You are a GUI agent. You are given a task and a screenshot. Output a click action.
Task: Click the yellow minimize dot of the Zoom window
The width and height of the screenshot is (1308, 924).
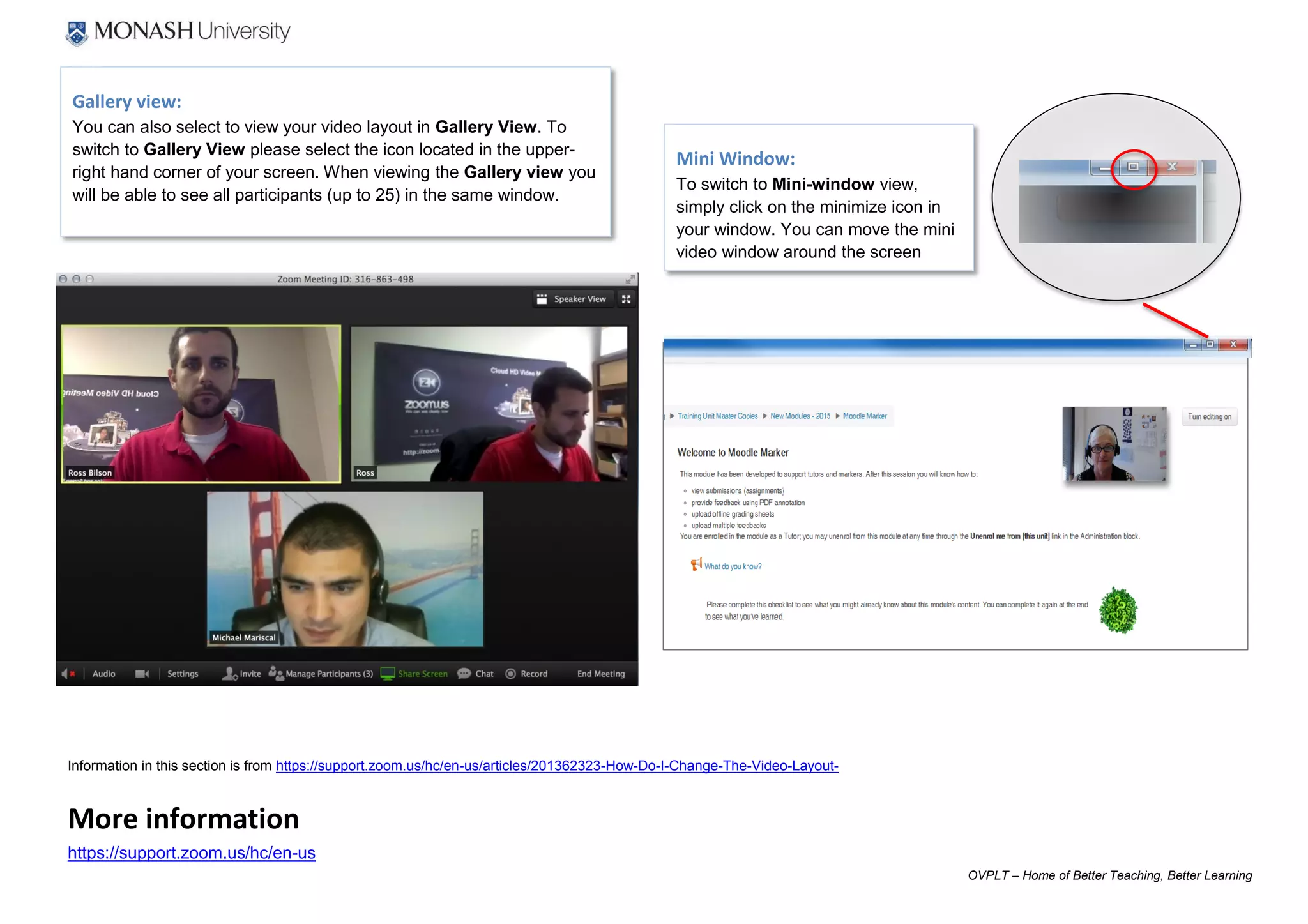(x=76, y=279)
